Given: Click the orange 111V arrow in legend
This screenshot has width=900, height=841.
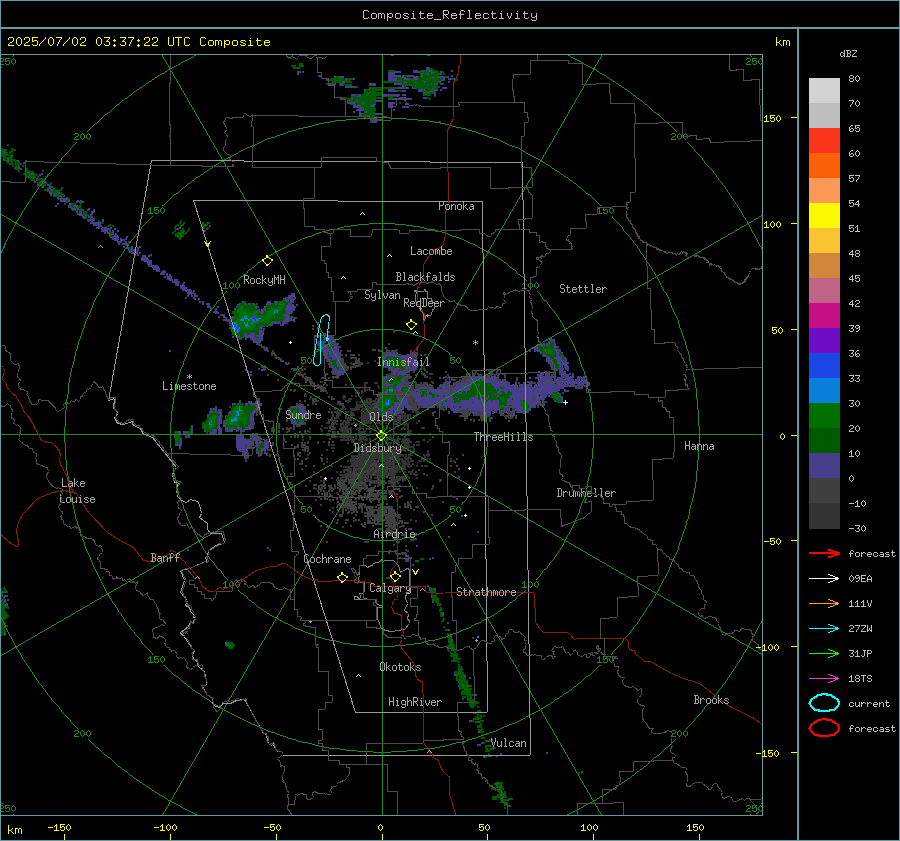Looking at the screenshot, I should click(824, 603).
